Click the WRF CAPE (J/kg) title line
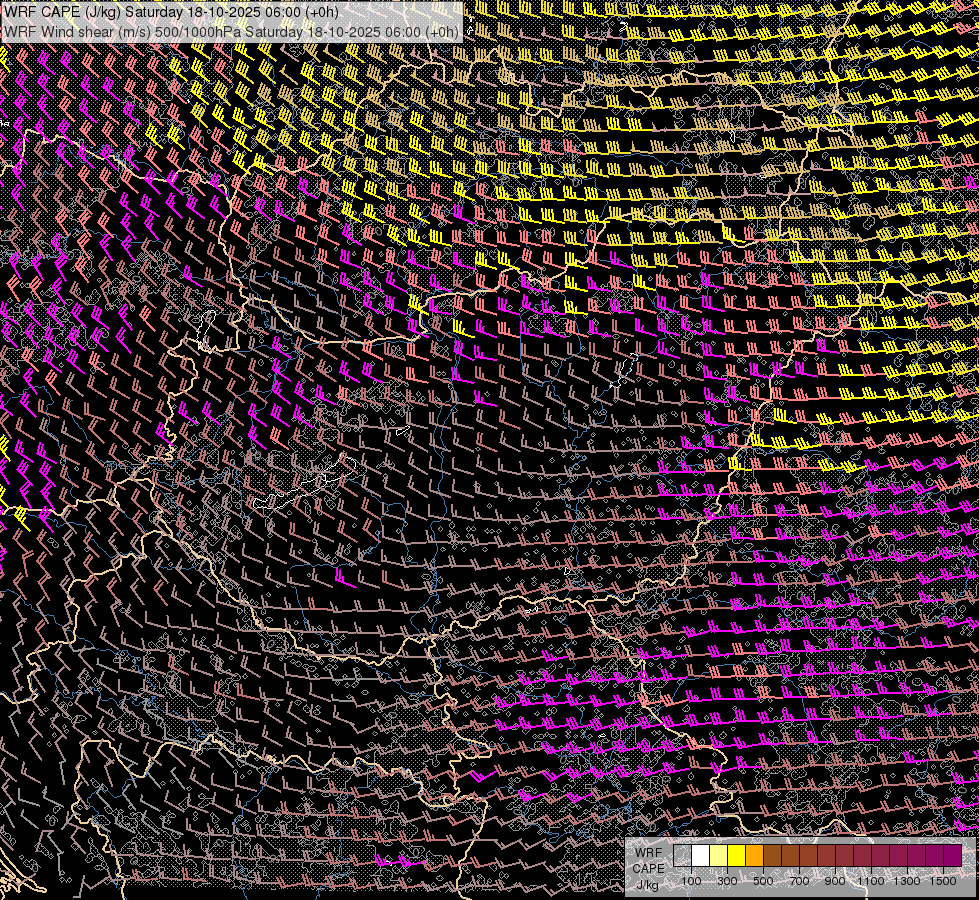Screen dimensions: 979x900 (x=171, y=12)
